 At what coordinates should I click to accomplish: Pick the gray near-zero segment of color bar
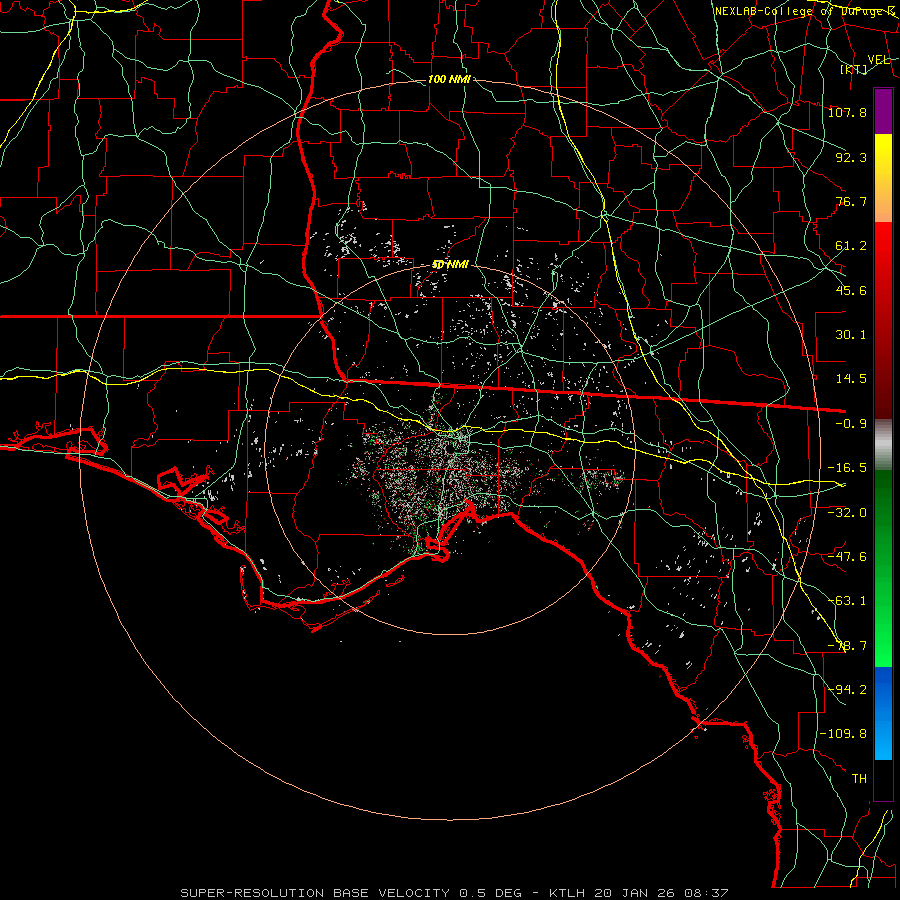coord(883,445)
